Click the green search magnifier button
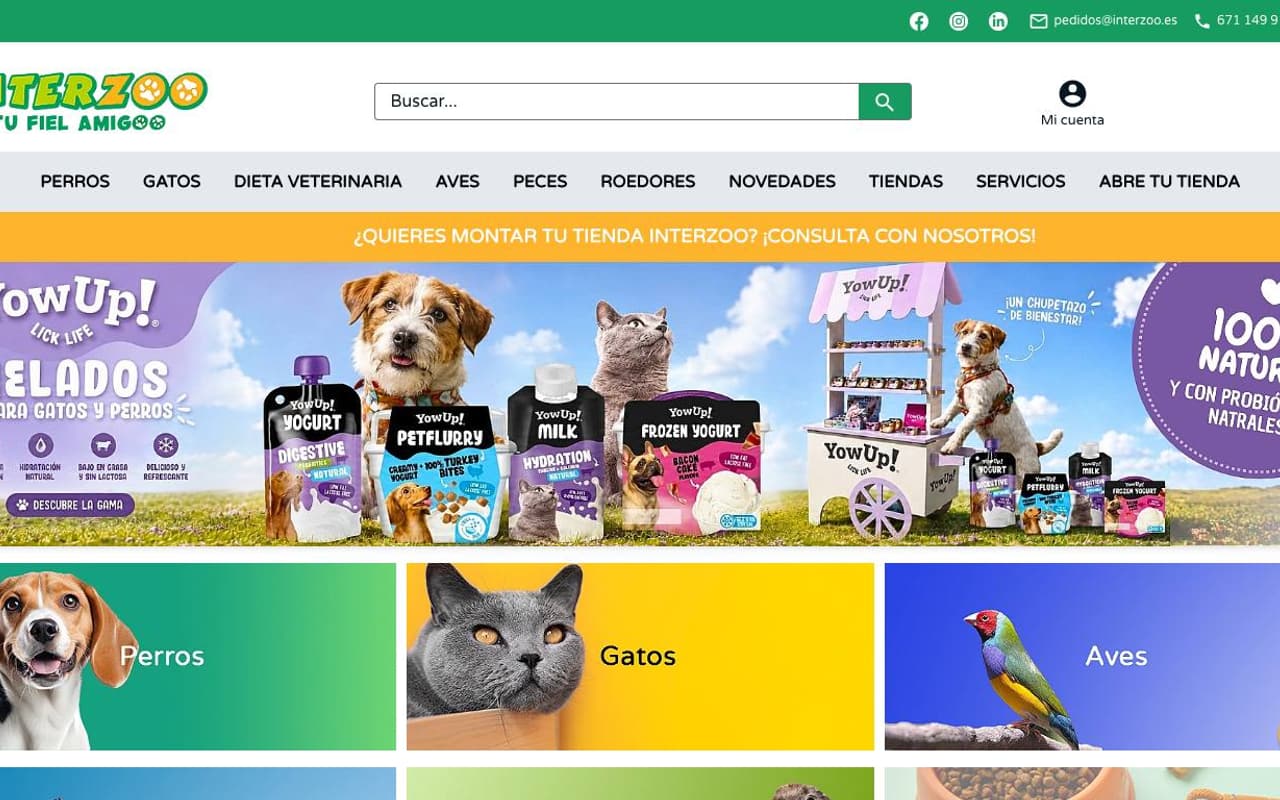The width and height of the screenshot is (1280, 800). tap(885, 102)
